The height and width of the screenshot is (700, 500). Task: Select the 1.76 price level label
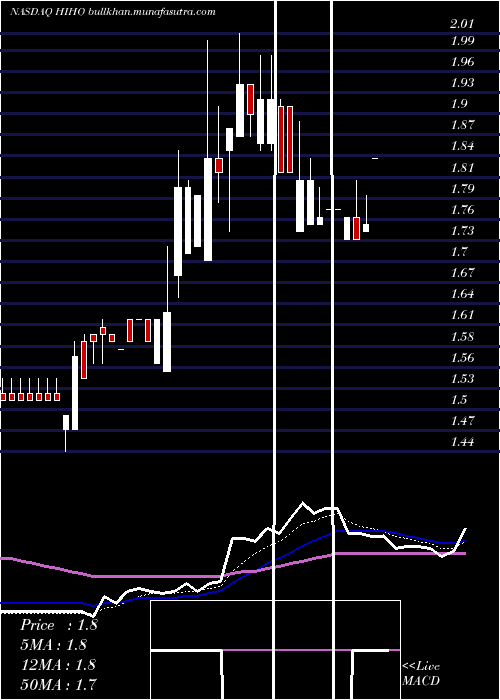coord(462,209)
